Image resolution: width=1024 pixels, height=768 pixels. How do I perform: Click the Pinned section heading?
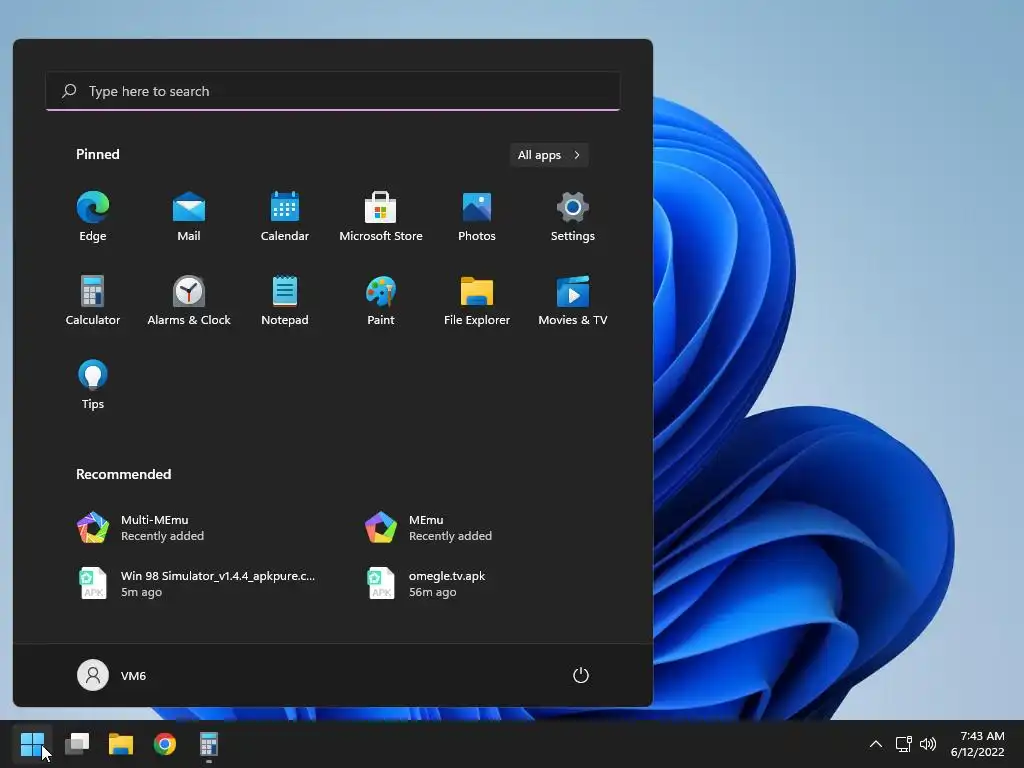(x=98, y=154)
